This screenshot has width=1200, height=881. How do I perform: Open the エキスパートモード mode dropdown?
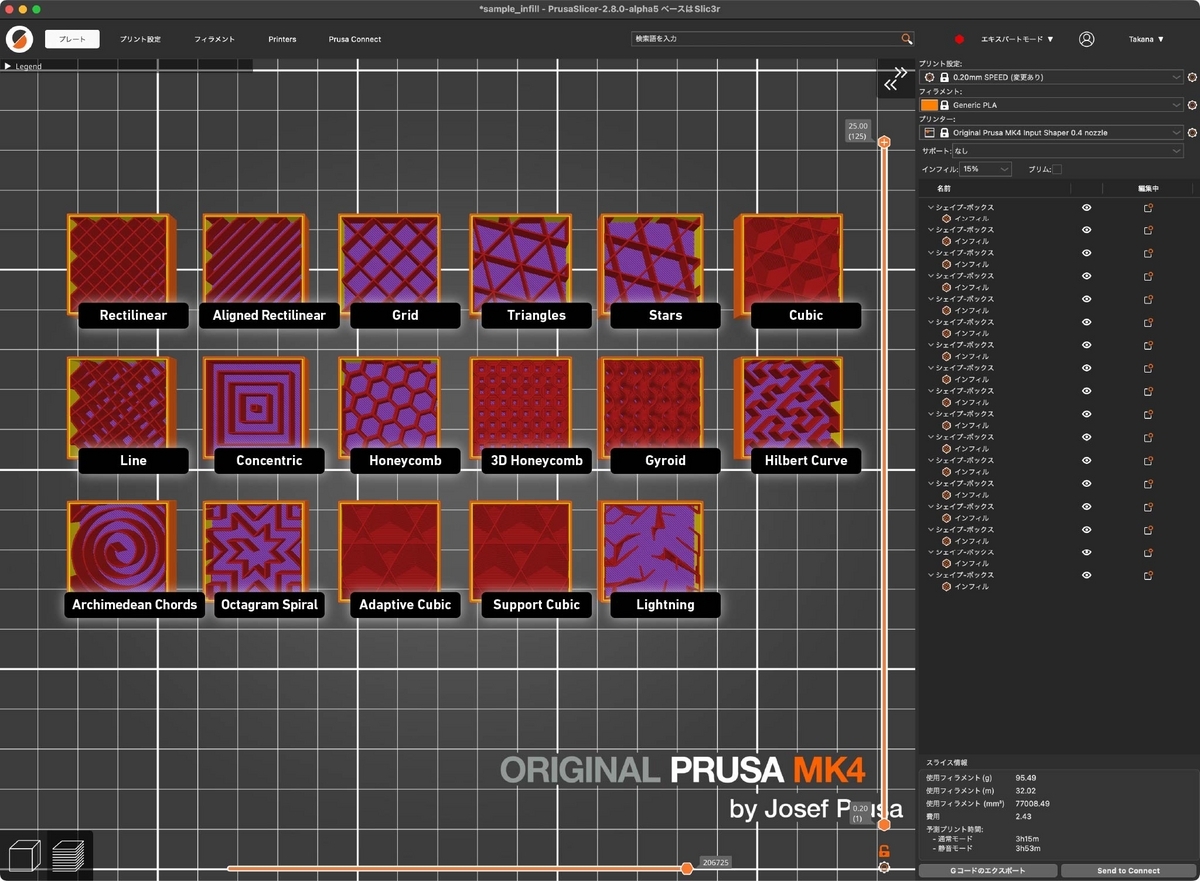click(1017, 39)
